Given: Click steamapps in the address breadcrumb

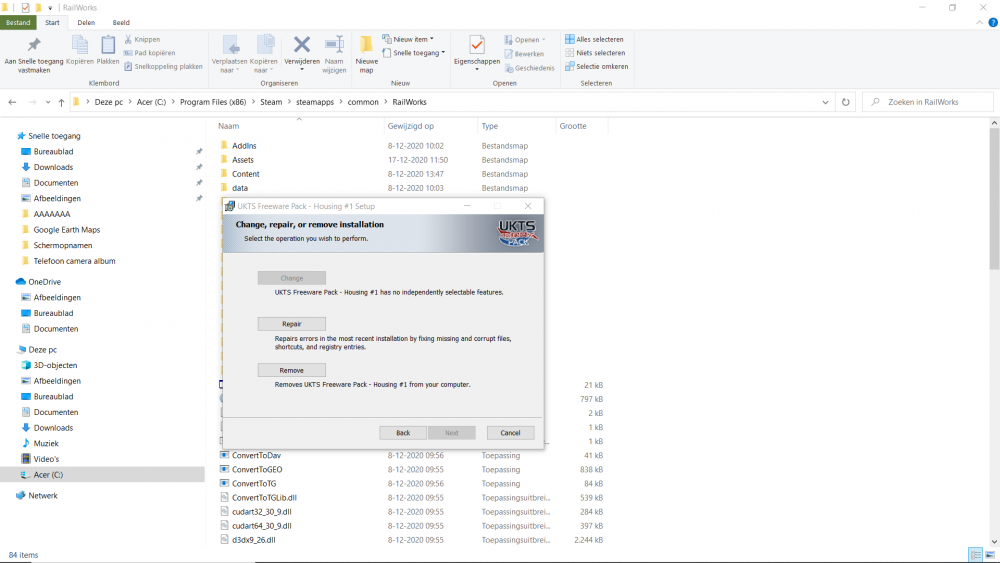Looking at the screenshot, I should point(315,102).
